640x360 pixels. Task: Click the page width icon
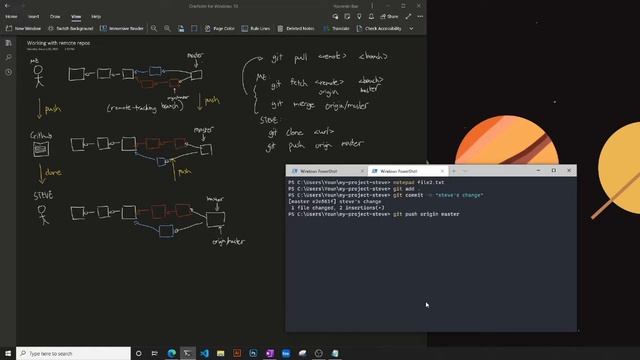point(194,29)
